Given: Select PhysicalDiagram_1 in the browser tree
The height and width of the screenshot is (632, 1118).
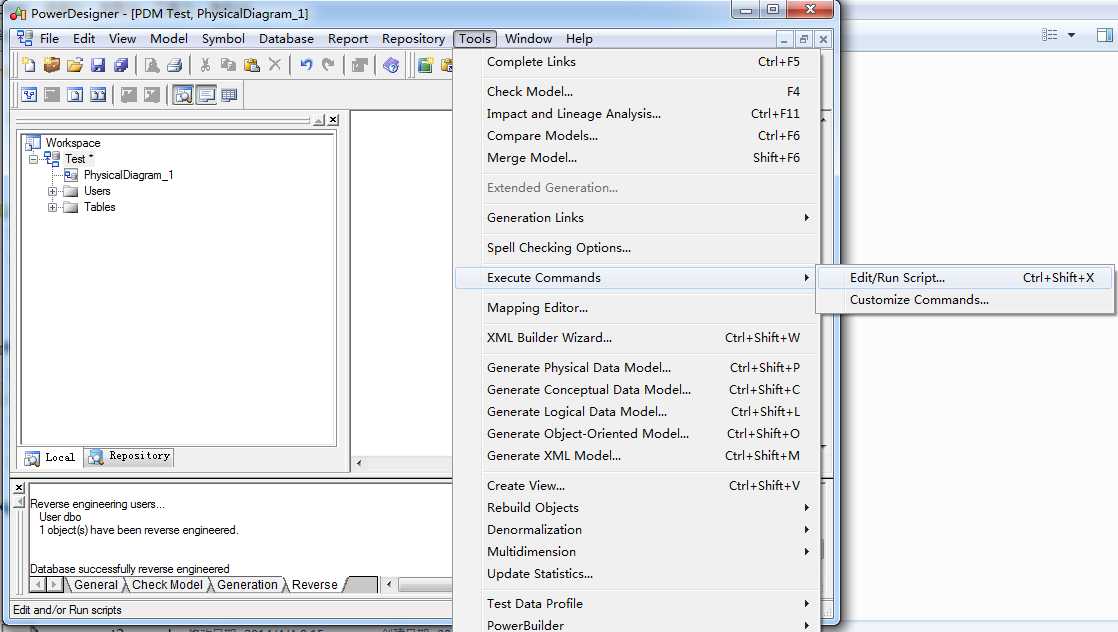Looking at the screenshot, I should 128,175.
